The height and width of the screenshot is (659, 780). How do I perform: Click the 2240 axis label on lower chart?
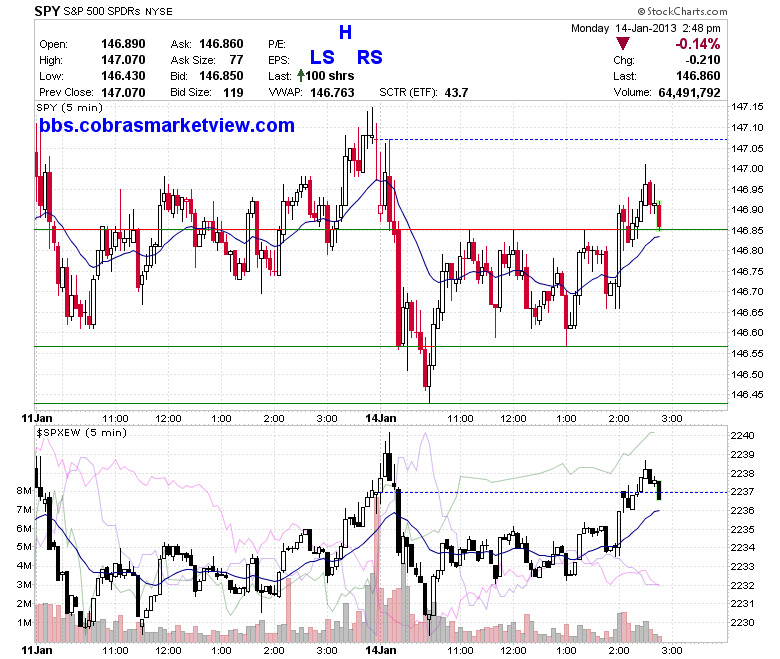tap(742, 435)
